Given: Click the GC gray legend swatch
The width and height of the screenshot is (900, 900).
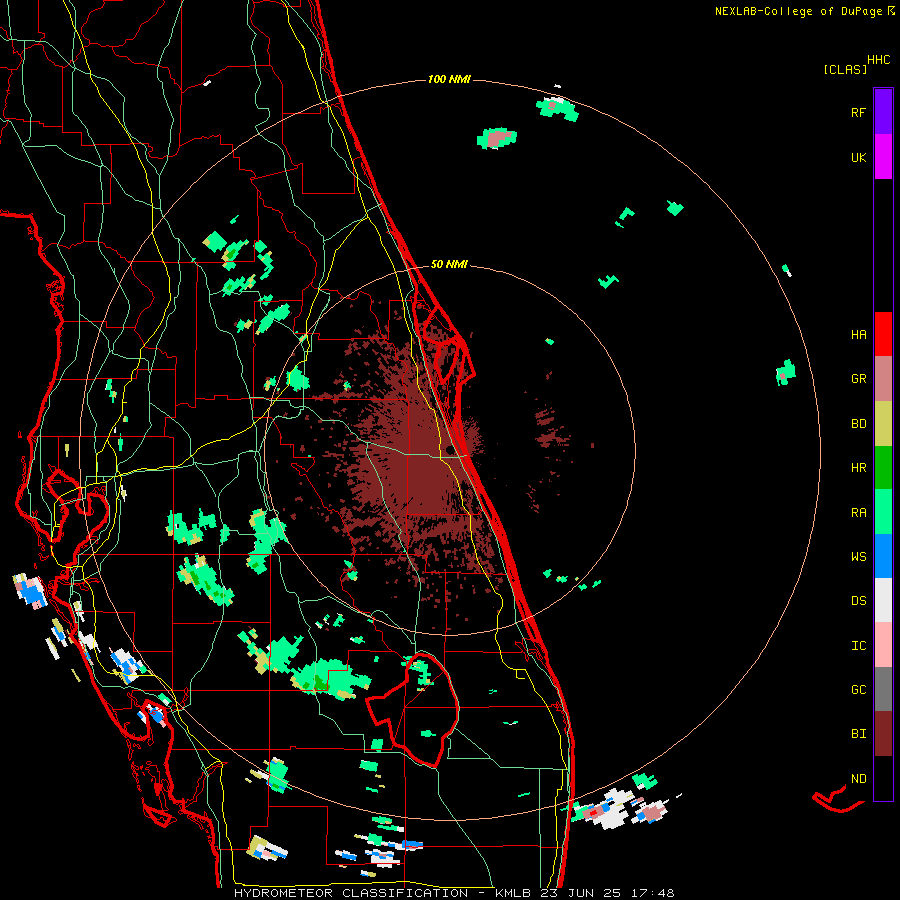Looking at the screenshot, I should pyautogui.click(x=883, y=689).
